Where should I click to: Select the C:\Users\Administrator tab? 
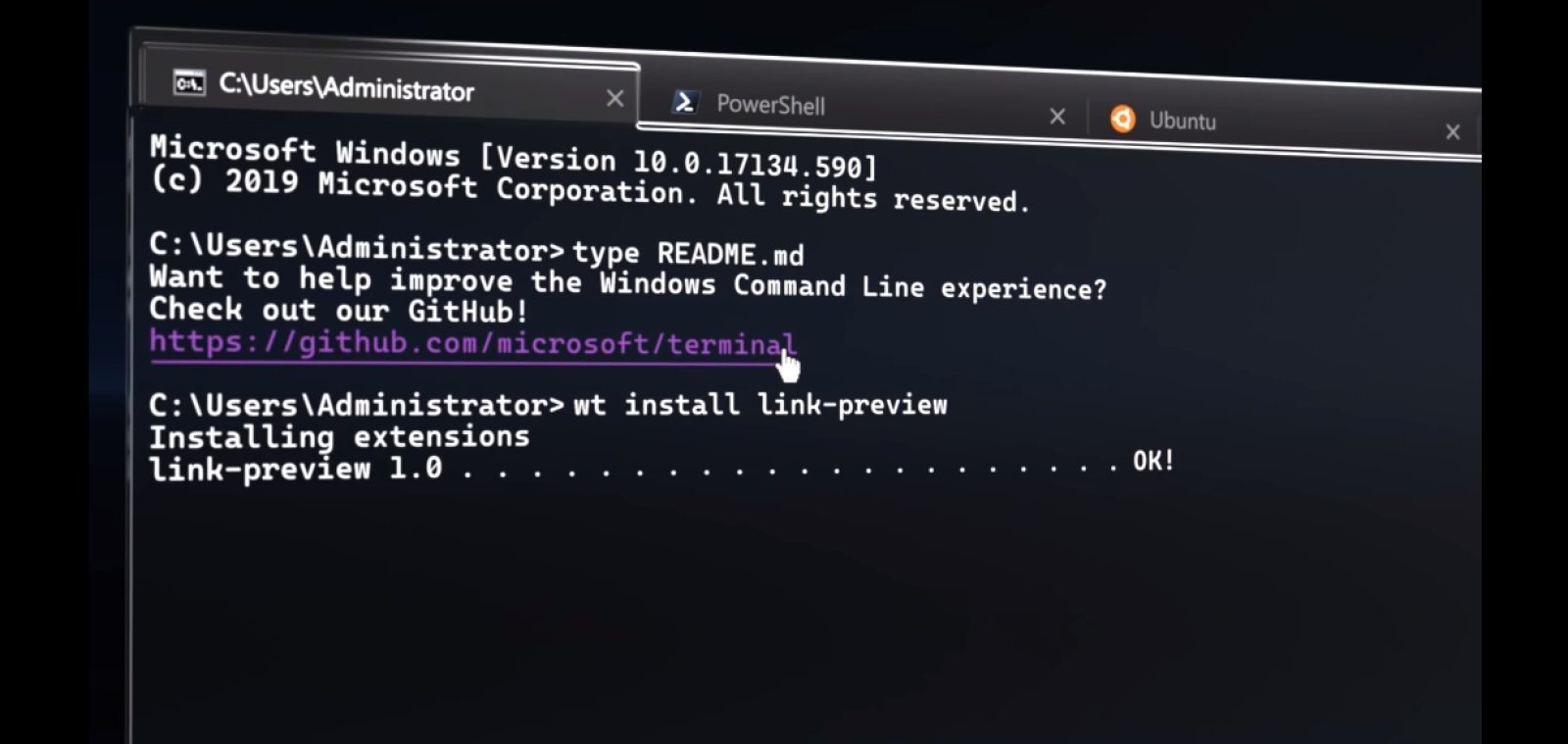pyautogui.click(x=392, y=86)
